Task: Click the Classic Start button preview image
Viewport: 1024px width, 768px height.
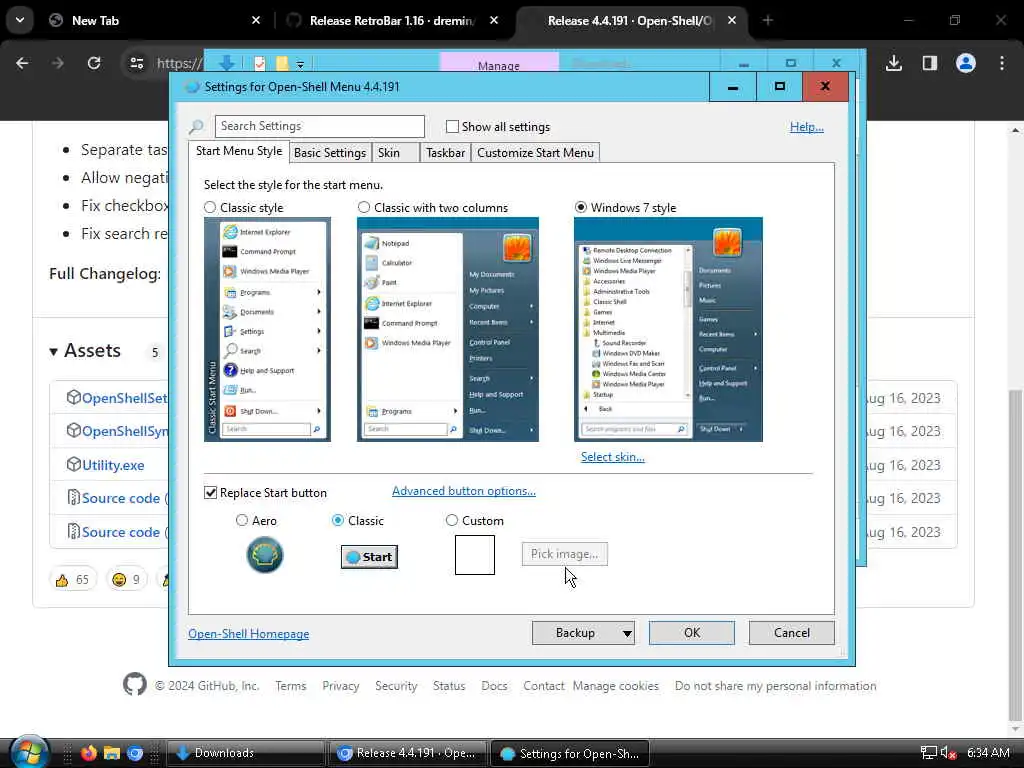Action: point(369,556)
